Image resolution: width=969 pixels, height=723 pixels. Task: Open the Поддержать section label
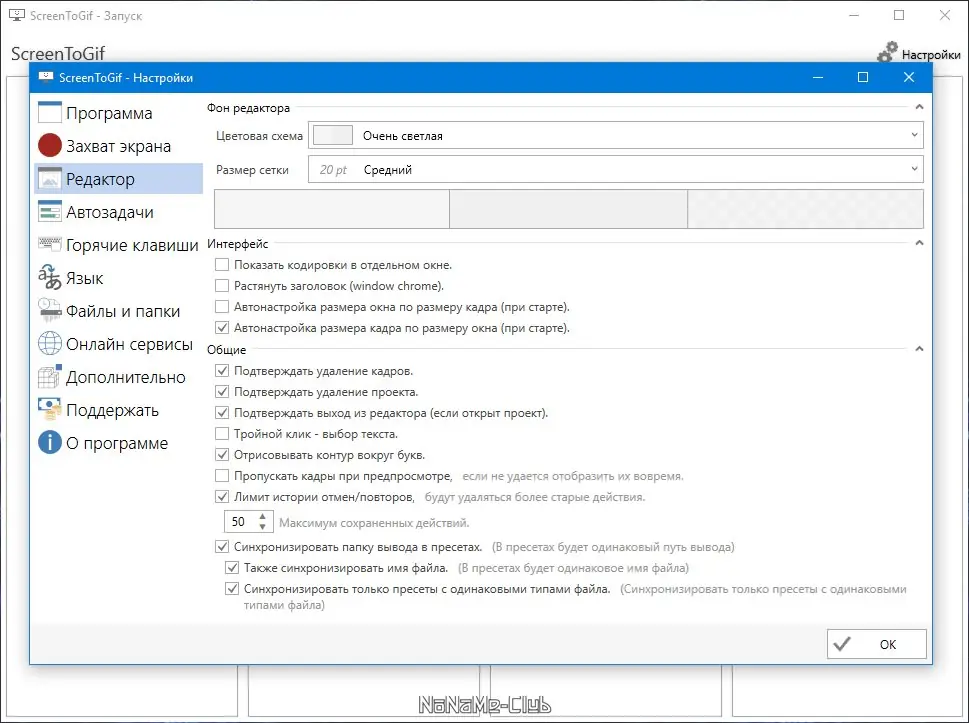pyautogui.click(x=112, y=410)
